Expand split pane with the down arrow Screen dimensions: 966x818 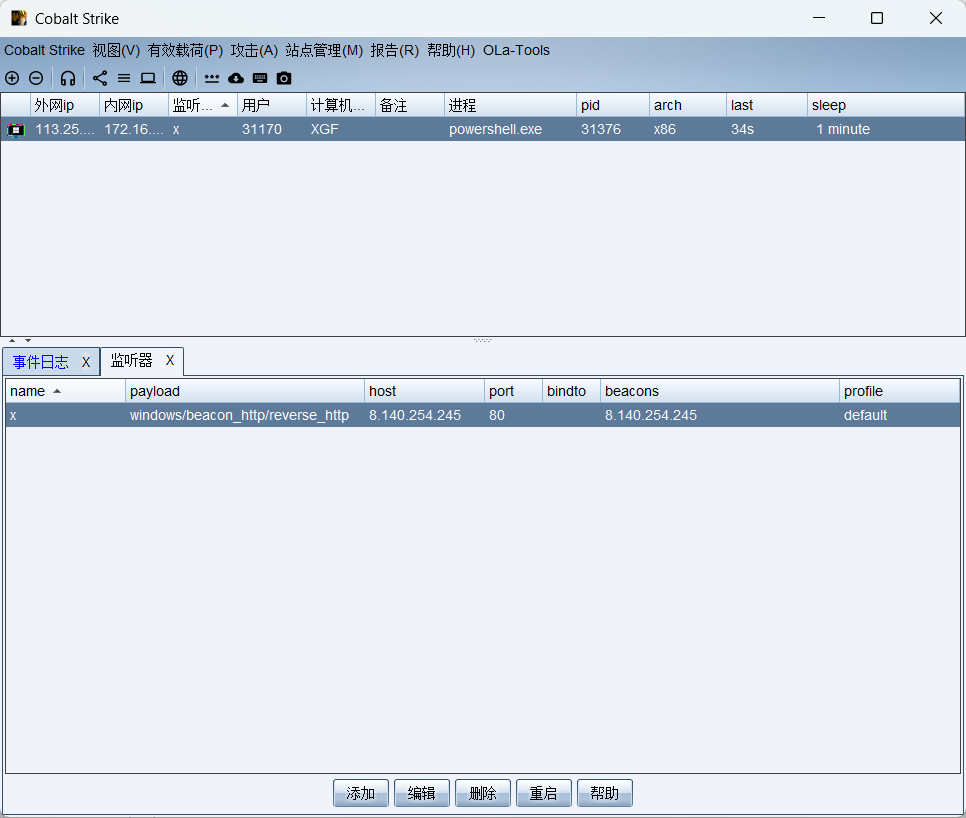pos(28,340)
